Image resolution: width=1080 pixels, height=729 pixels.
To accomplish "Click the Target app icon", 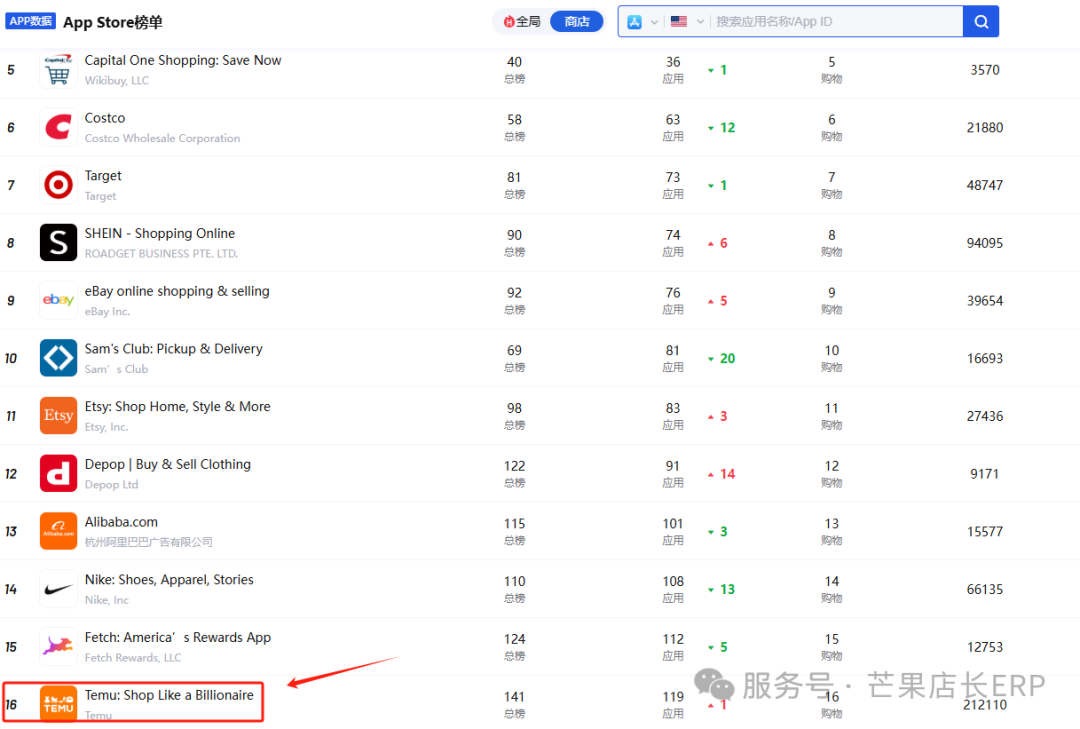I will 59,185.
